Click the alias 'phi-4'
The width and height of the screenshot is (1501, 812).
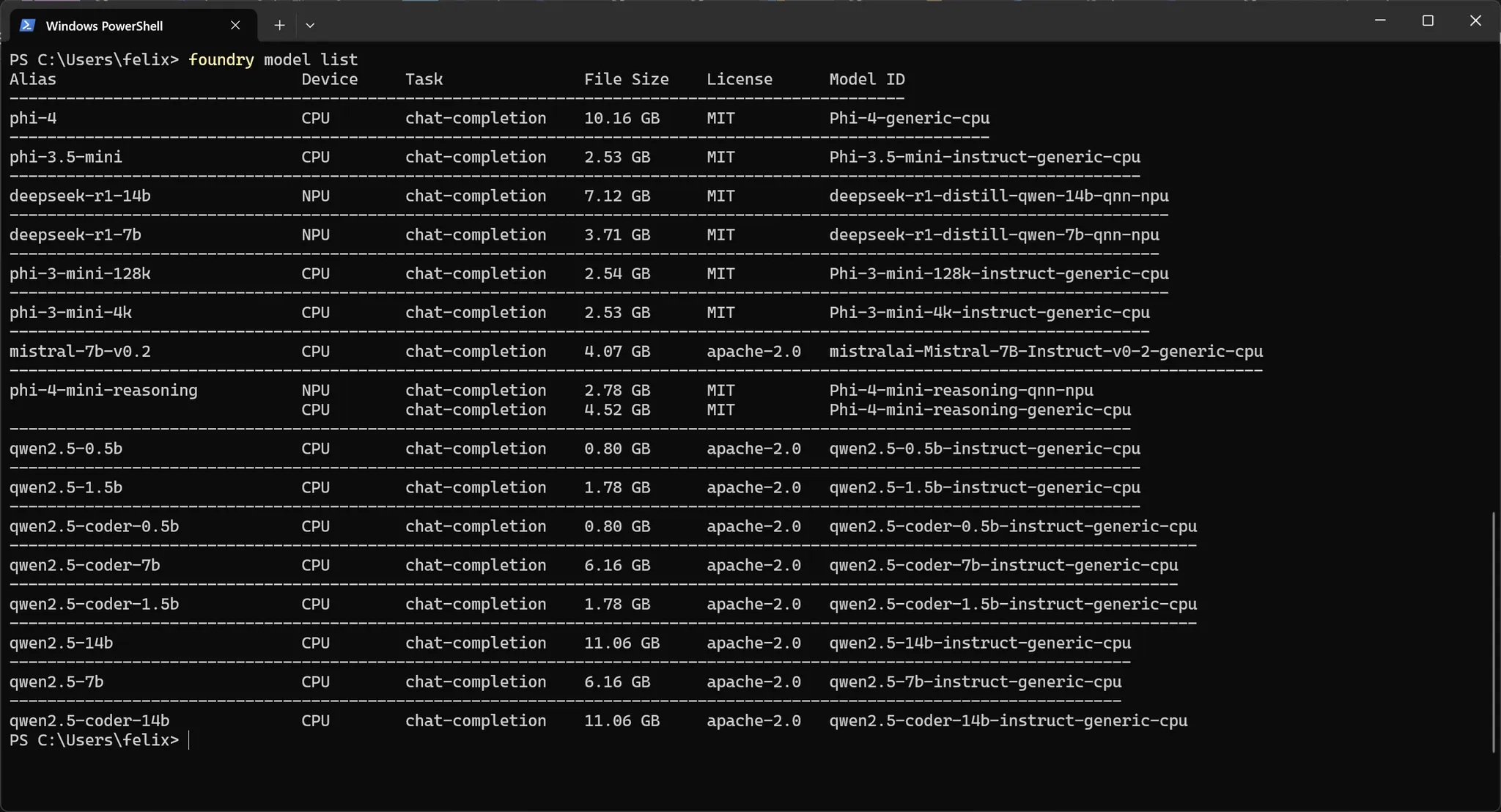(33, 118)
